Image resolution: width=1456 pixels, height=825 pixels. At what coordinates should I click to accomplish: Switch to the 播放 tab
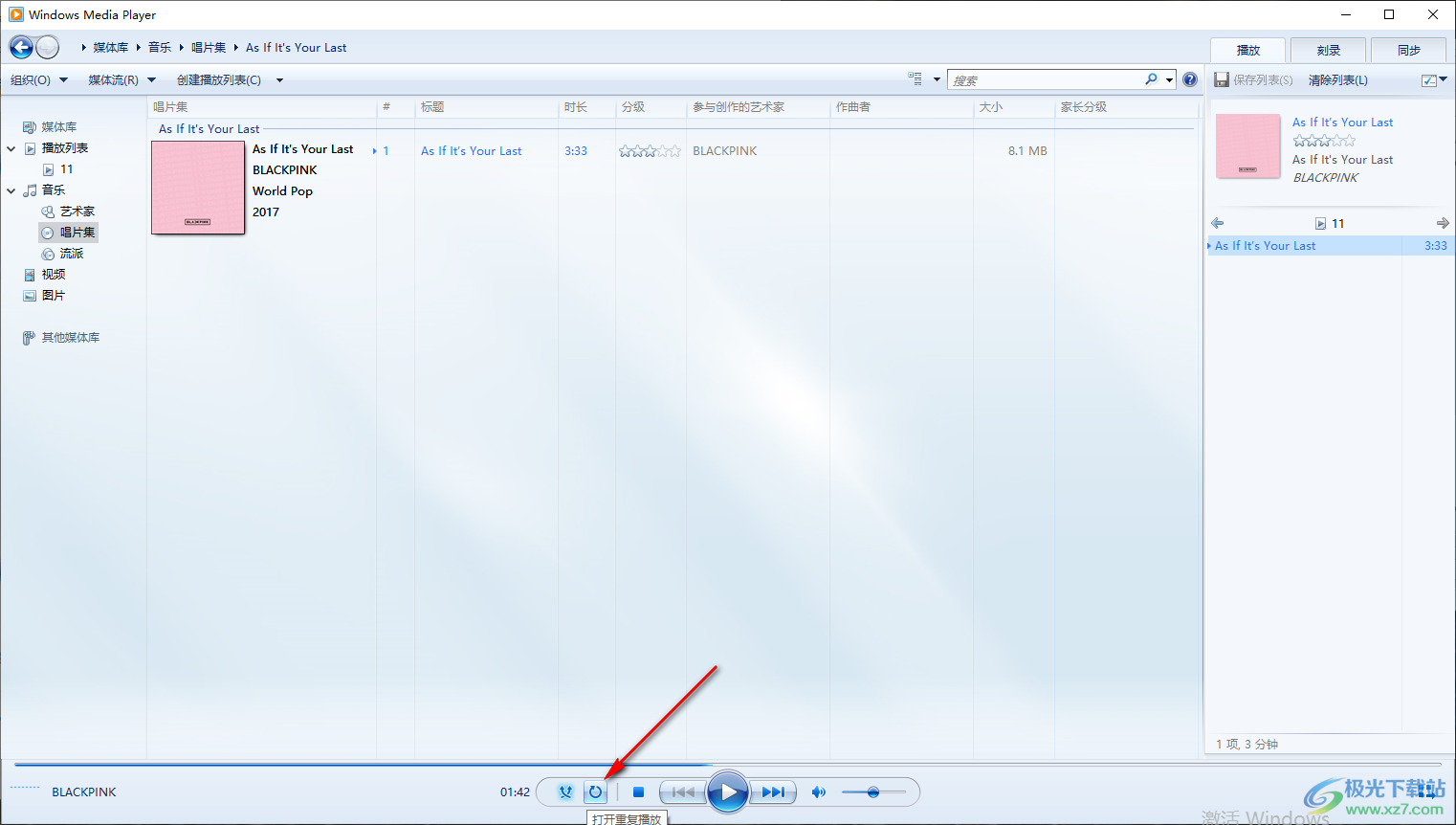(1247, 50)
